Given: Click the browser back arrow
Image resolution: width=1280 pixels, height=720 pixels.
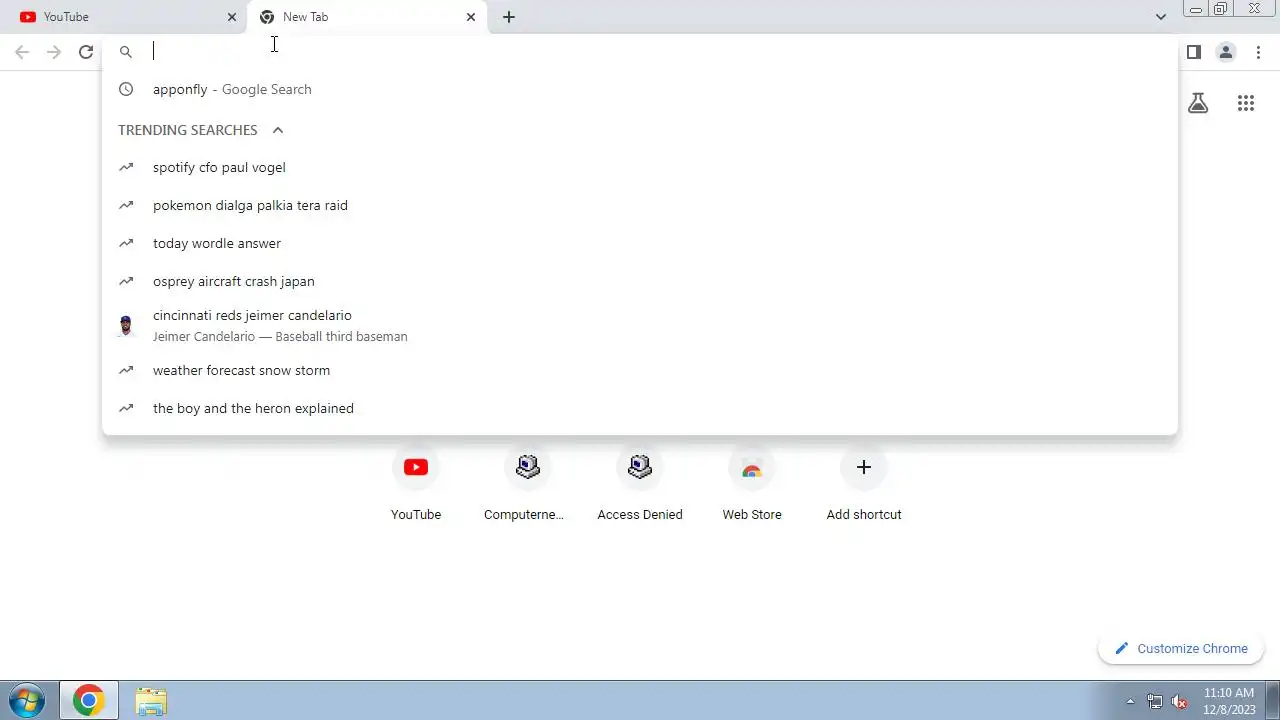Looking at the screenshot, I should [x=22, y=52].
